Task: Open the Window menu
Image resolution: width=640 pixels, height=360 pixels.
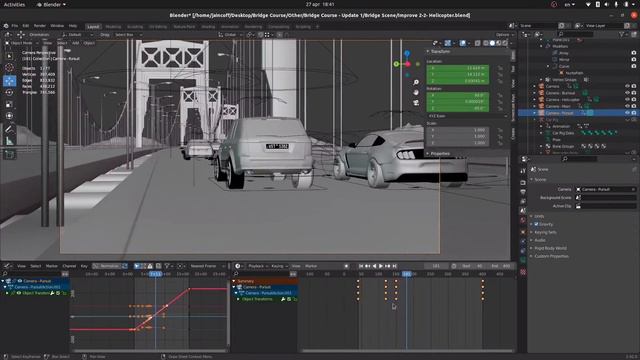Action: pos(57,26)
